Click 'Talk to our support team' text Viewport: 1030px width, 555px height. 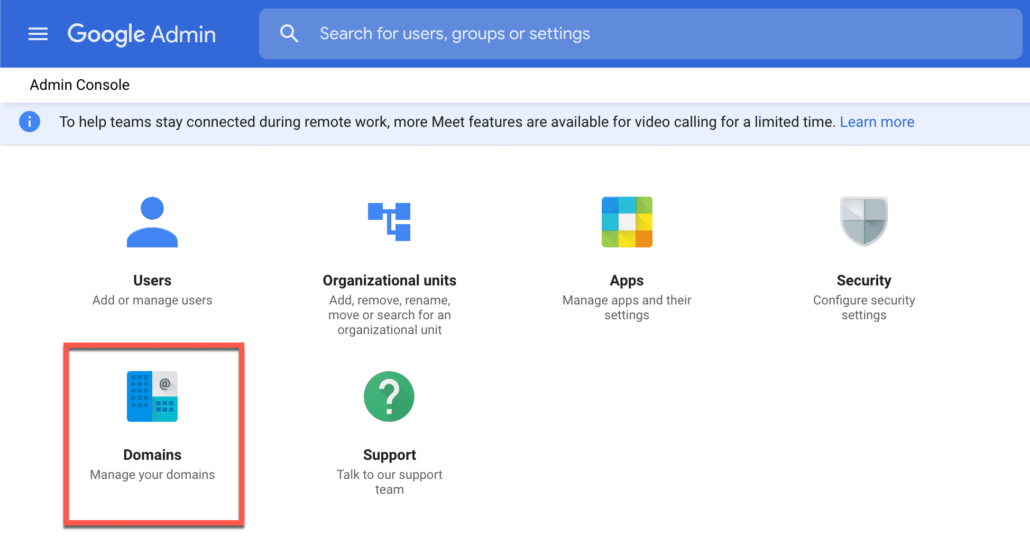[390, 482]
